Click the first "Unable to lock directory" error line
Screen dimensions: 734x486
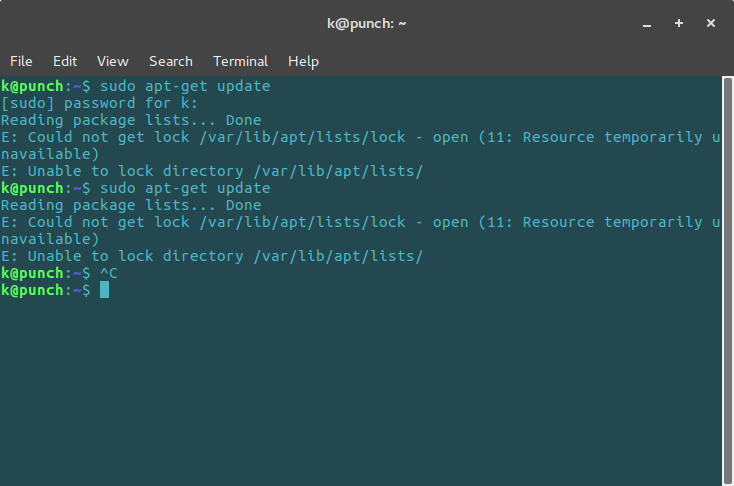pyautogui.click(x=212, y=171)
